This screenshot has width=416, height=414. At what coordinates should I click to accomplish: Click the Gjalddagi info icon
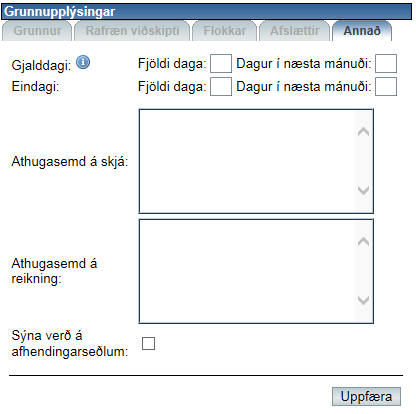pos(83,62)
